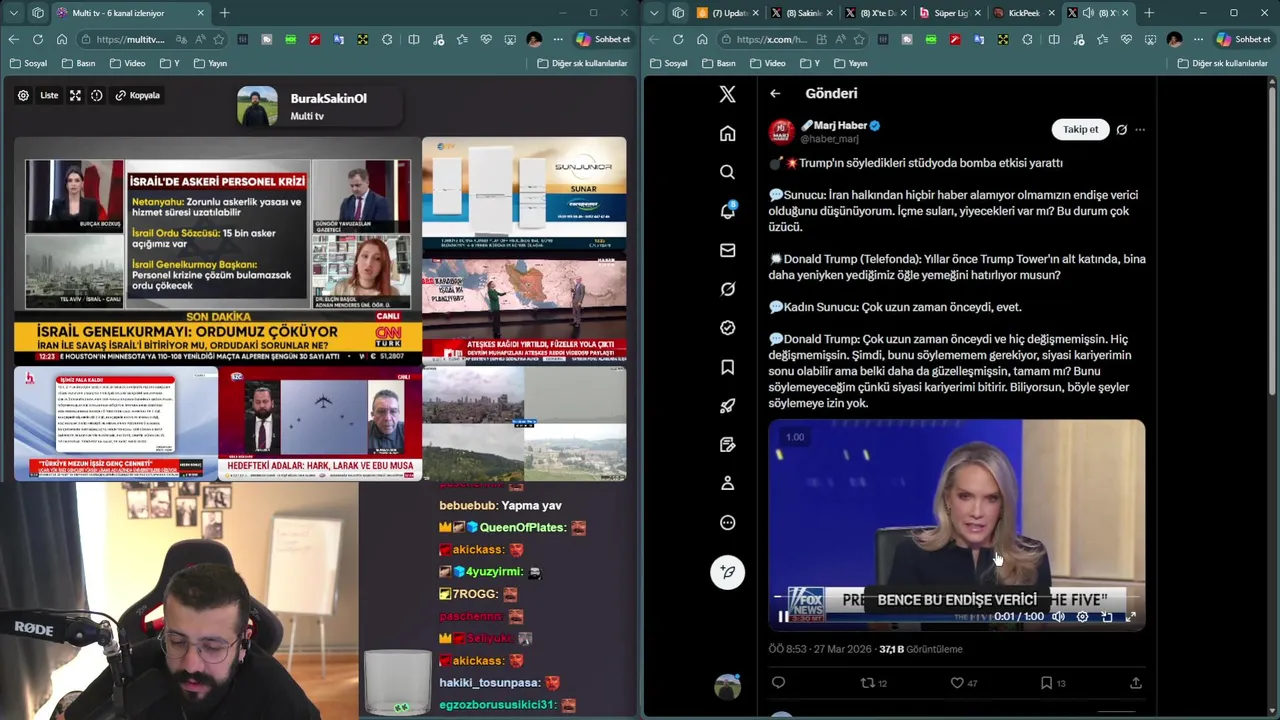Open the Marj Haber avatar
The image size is (1280, 720).
point(781,131)
